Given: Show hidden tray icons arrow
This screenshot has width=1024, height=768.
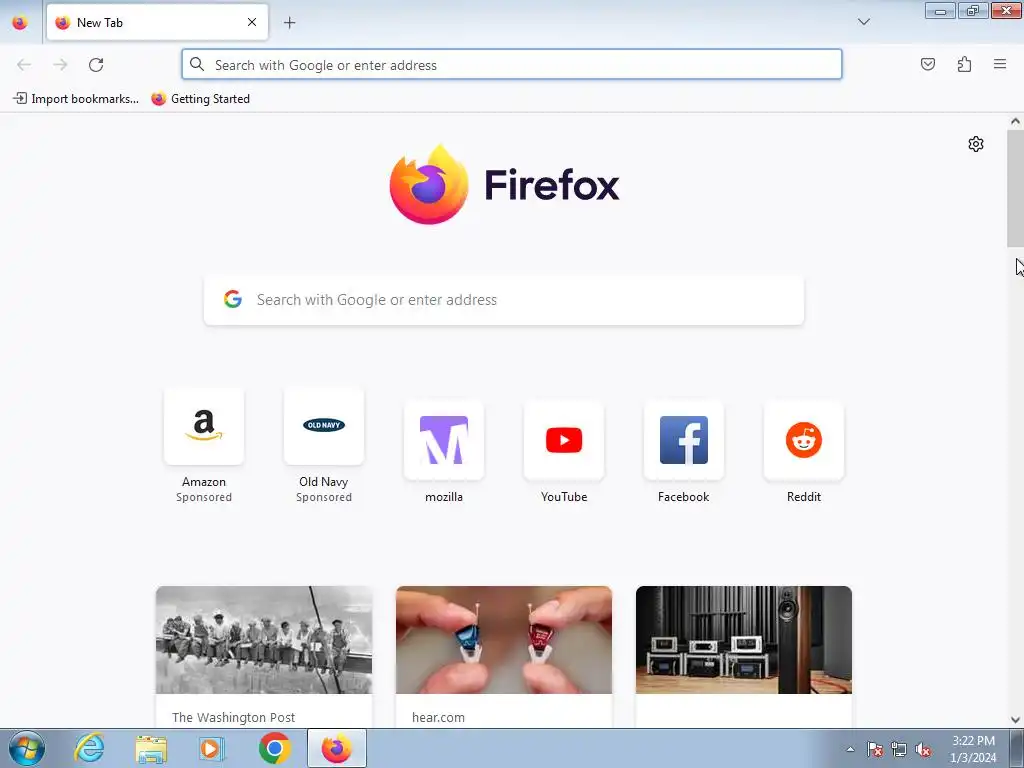Looking at the screenshot, I should tap(850, 749).
